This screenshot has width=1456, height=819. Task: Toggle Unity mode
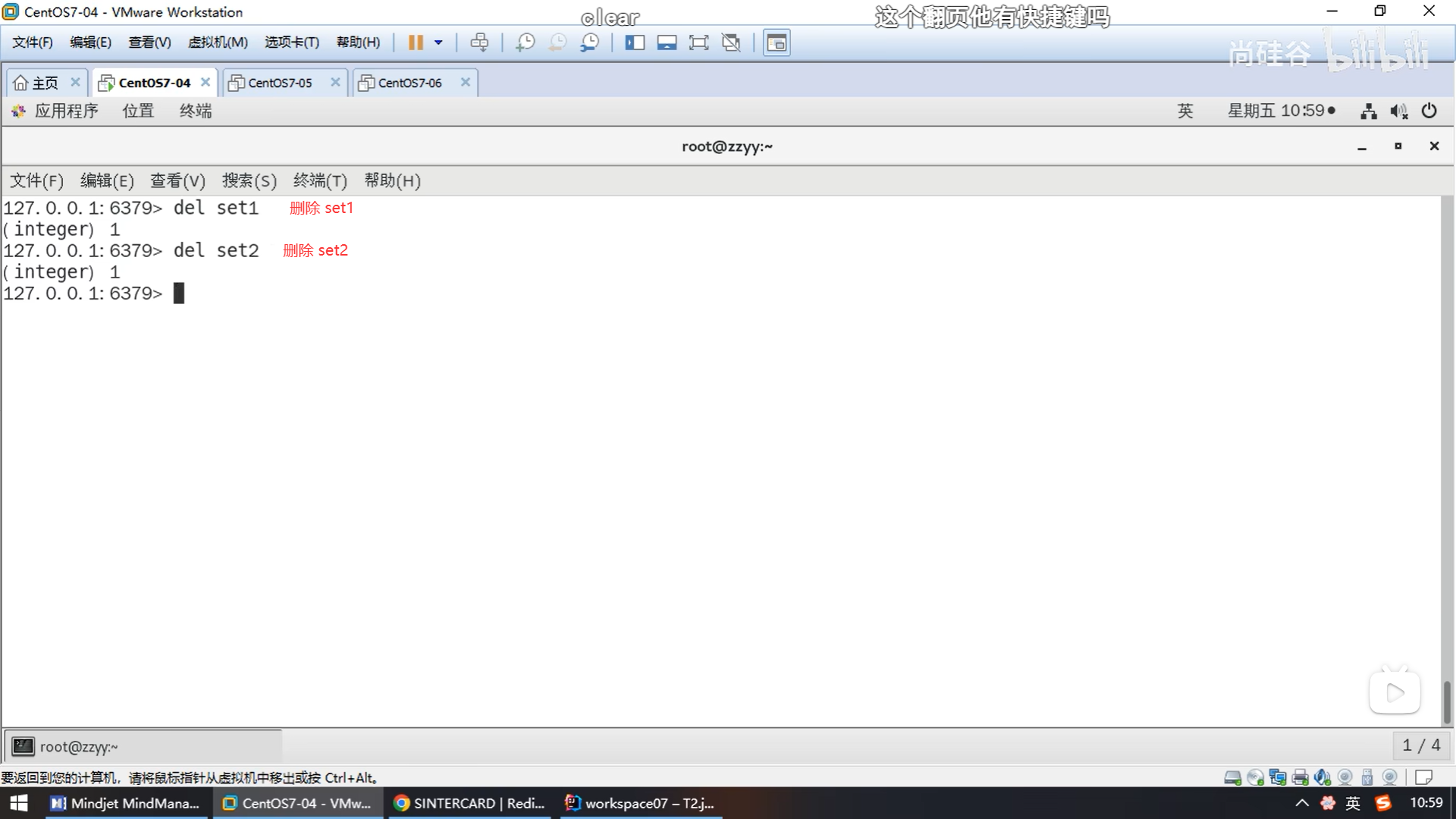[x=731, y=42]
